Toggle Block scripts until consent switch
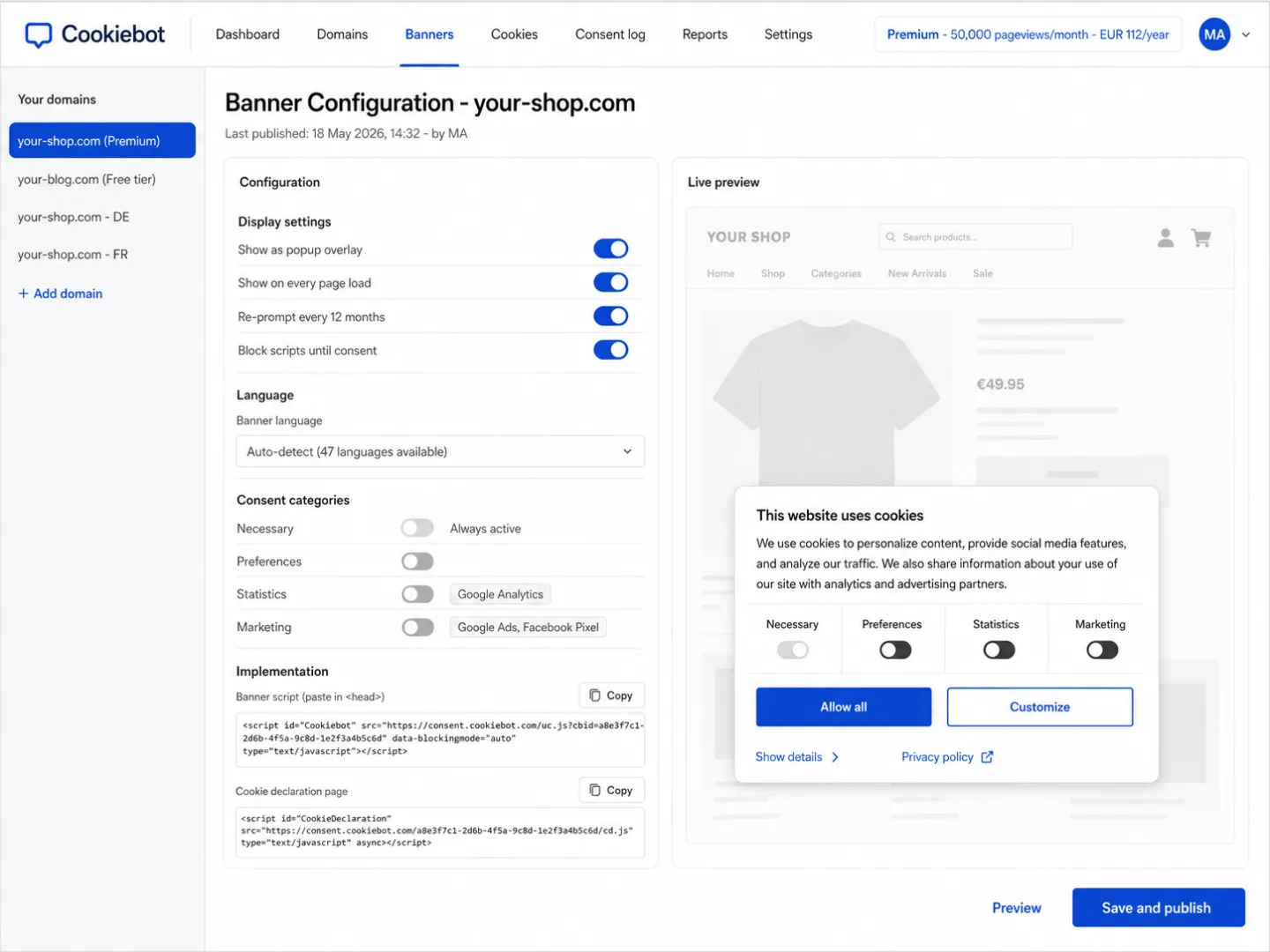This screenshot has height=952, width=1270. tap(610, 350)
